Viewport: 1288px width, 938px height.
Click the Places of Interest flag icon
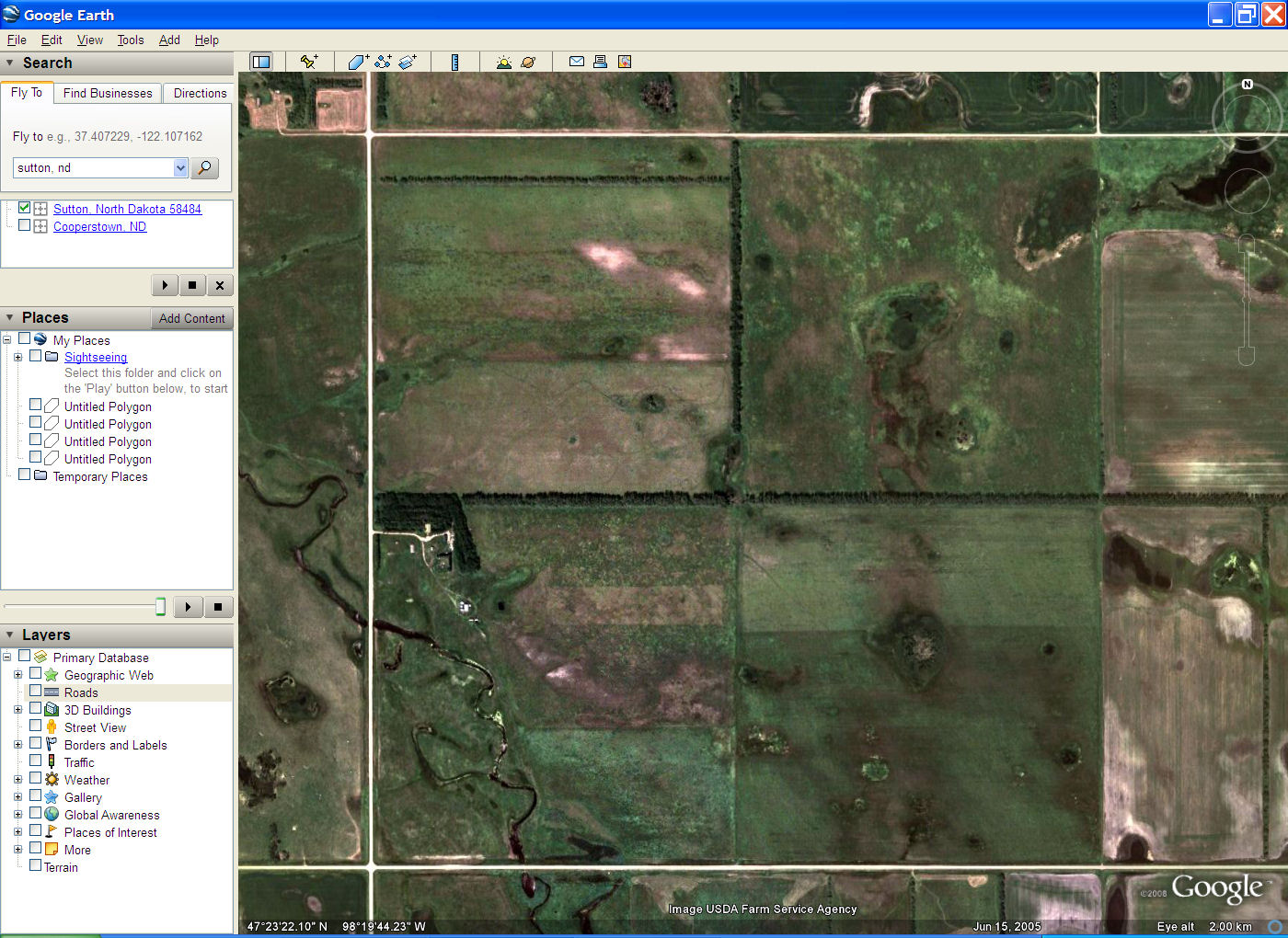52,832
